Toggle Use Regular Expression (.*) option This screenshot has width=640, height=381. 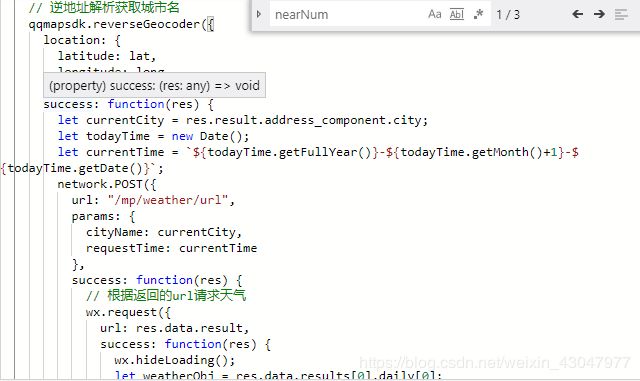[478, 15]
